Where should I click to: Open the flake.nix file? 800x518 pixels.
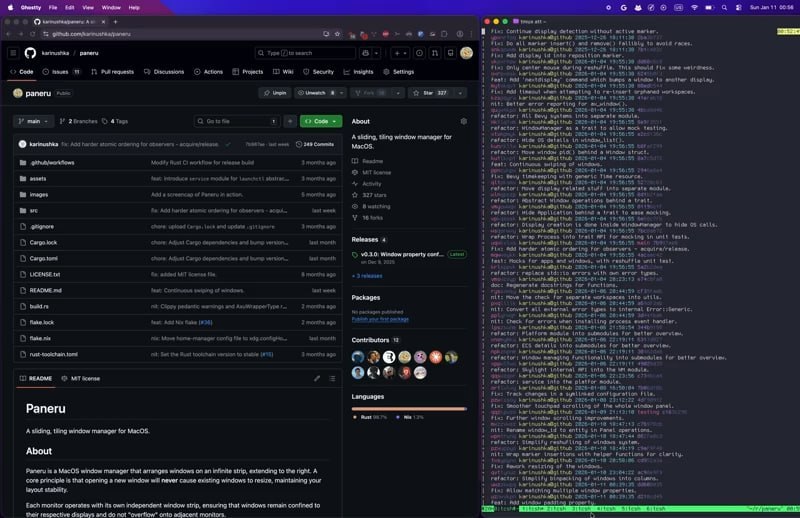[40, 338]
